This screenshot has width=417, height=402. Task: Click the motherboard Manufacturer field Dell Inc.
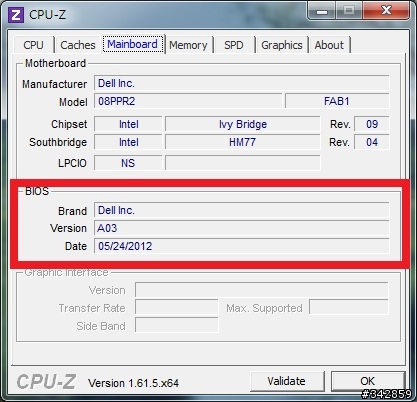click(241, 83)
